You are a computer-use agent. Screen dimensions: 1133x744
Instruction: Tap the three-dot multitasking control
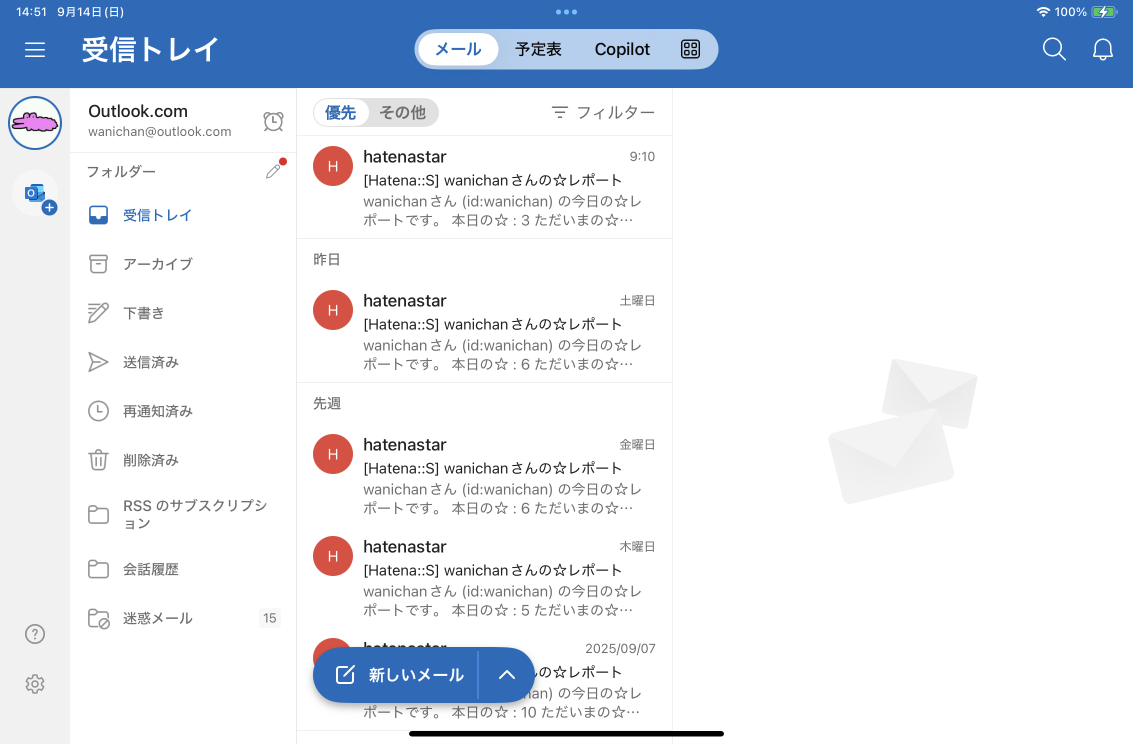pos(566,12)
